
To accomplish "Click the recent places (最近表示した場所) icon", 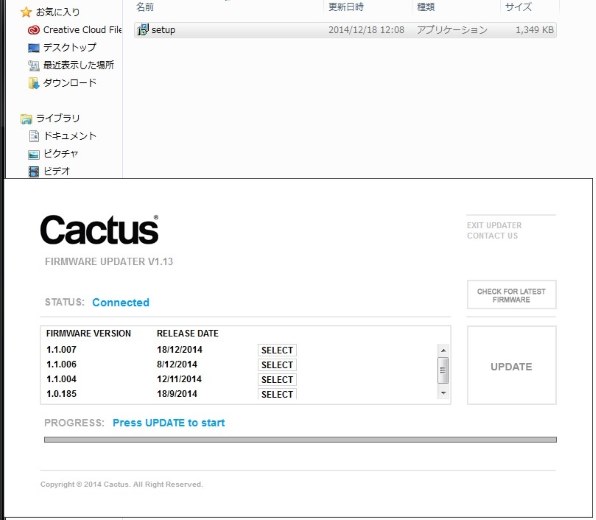I will (34, 65).
